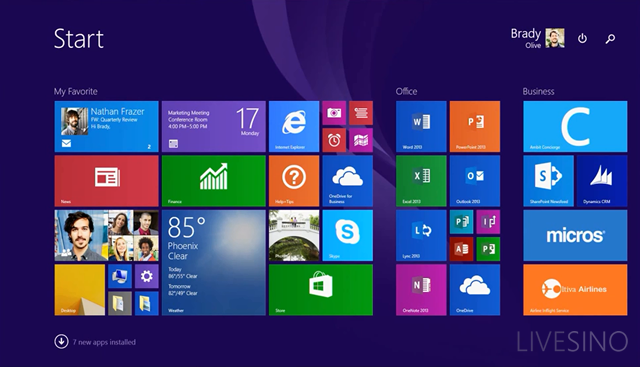Open the Brady Olive user account menu
The width and height of the screenshot is (640, 367).
tap(538, 38)
